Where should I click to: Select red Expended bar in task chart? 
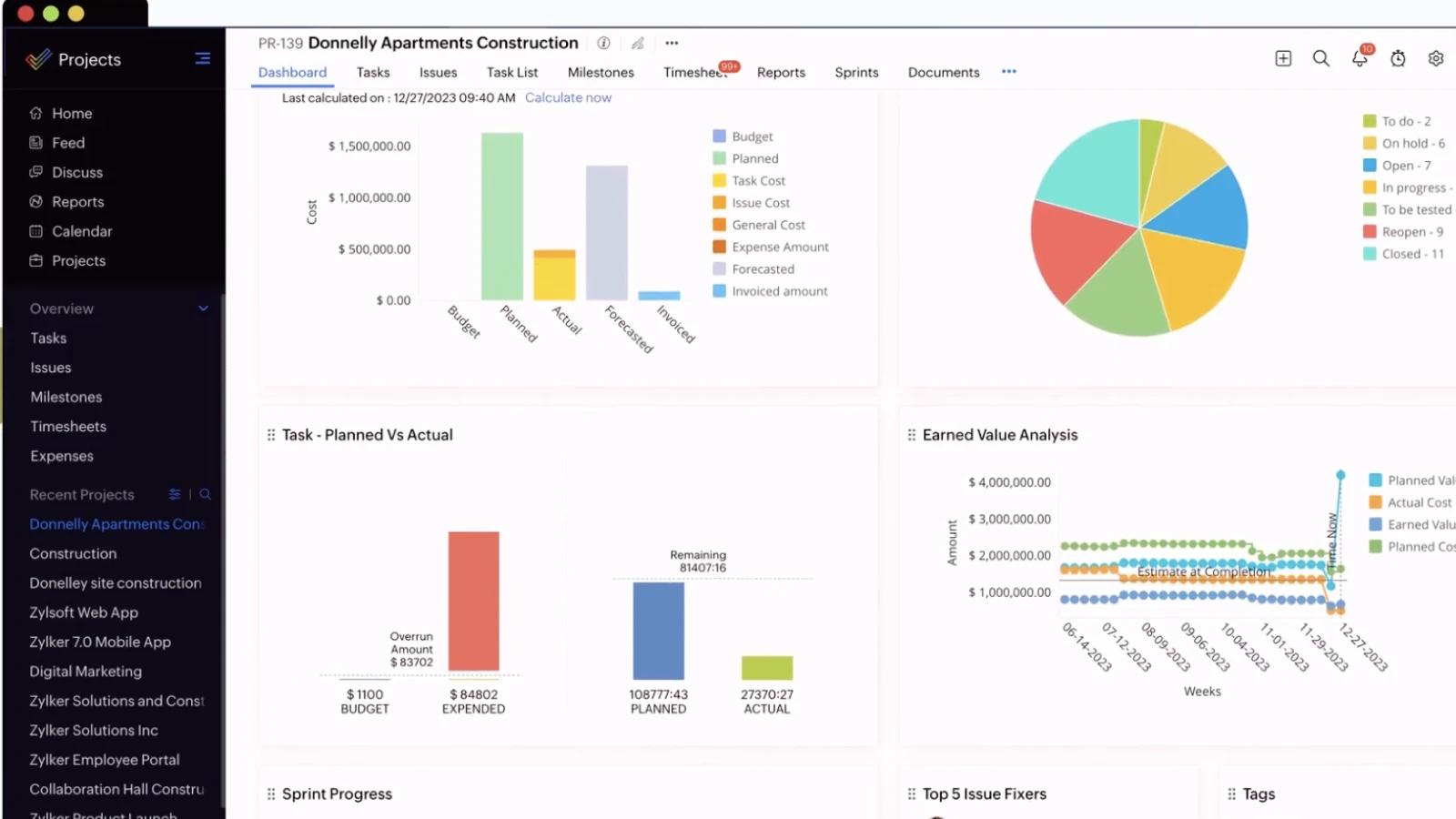[x=473, y=602]
